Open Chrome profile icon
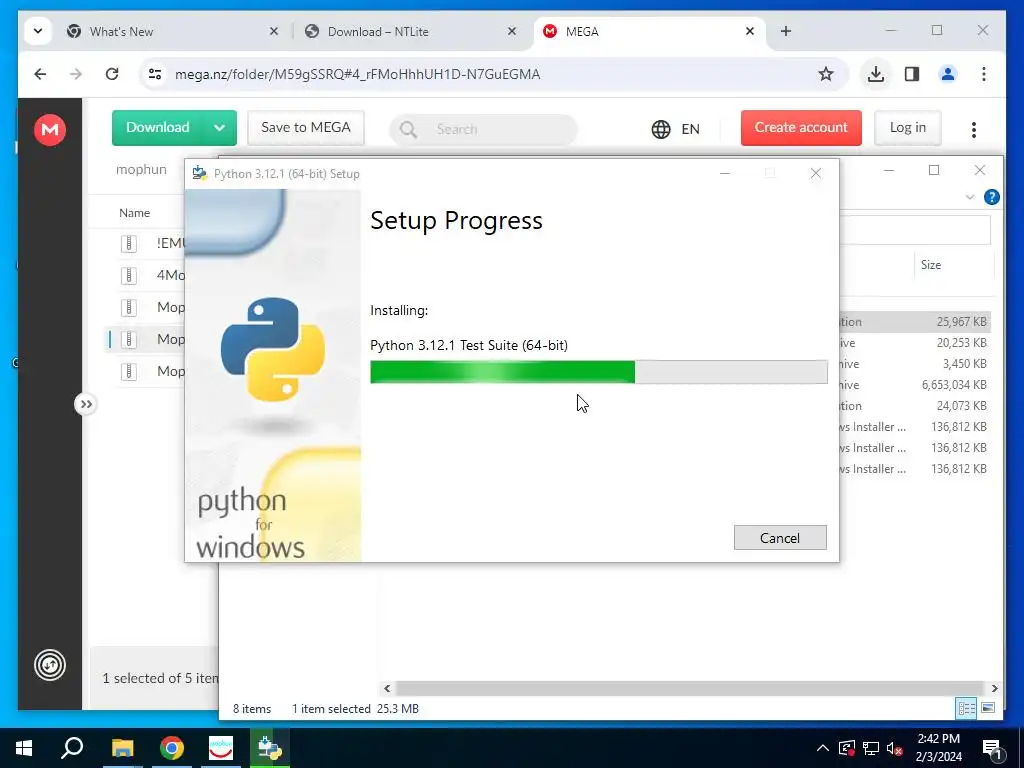Viewport: 1024px width, 768px height. [948, 74]
